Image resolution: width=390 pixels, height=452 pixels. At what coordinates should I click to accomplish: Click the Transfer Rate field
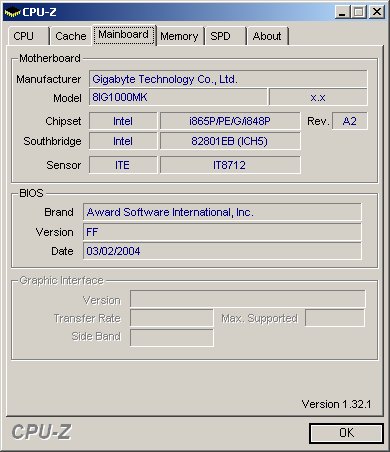(x=172, y=318)
